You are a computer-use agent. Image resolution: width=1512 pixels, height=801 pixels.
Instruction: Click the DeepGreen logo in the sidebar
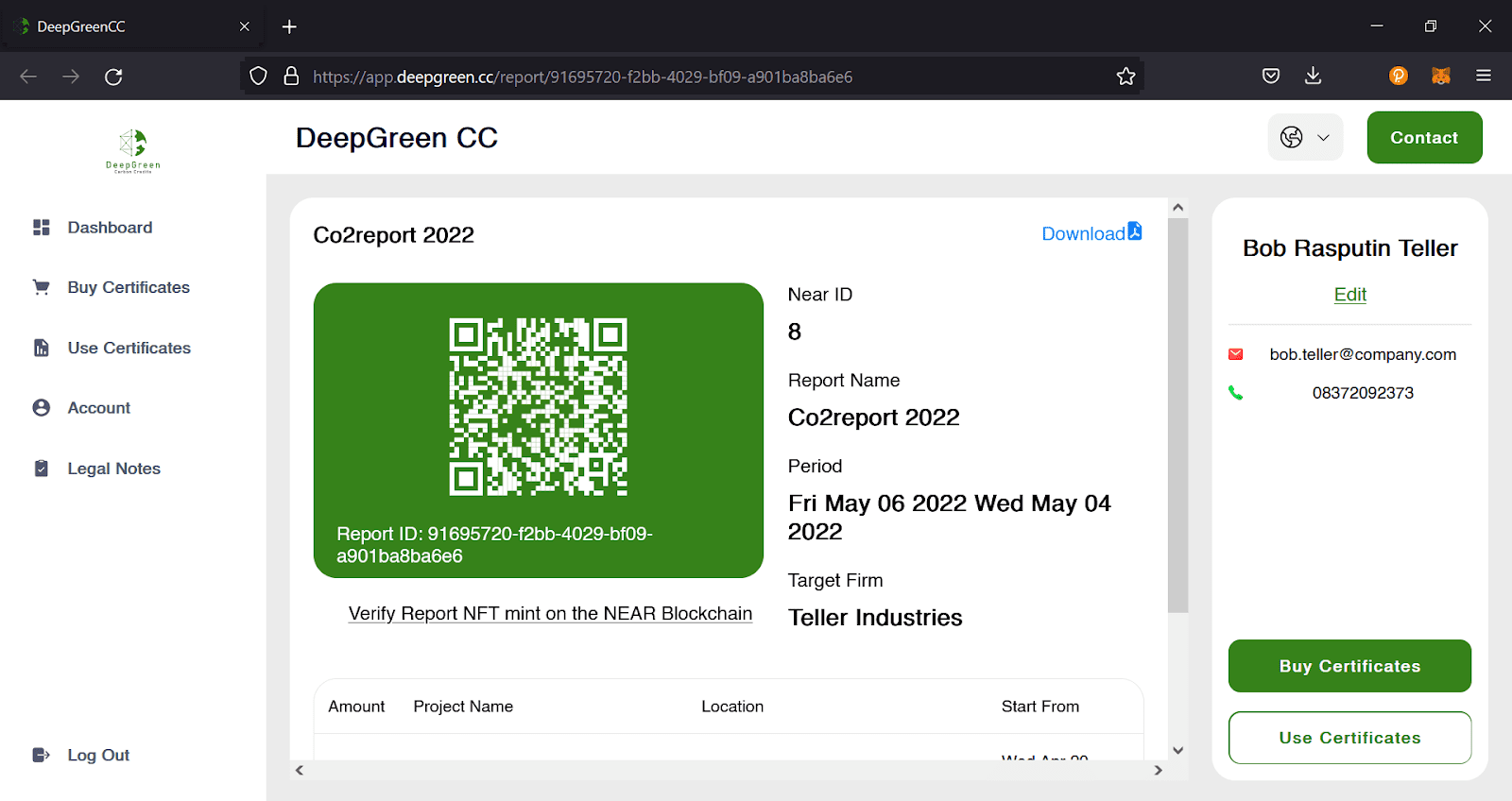133,151
